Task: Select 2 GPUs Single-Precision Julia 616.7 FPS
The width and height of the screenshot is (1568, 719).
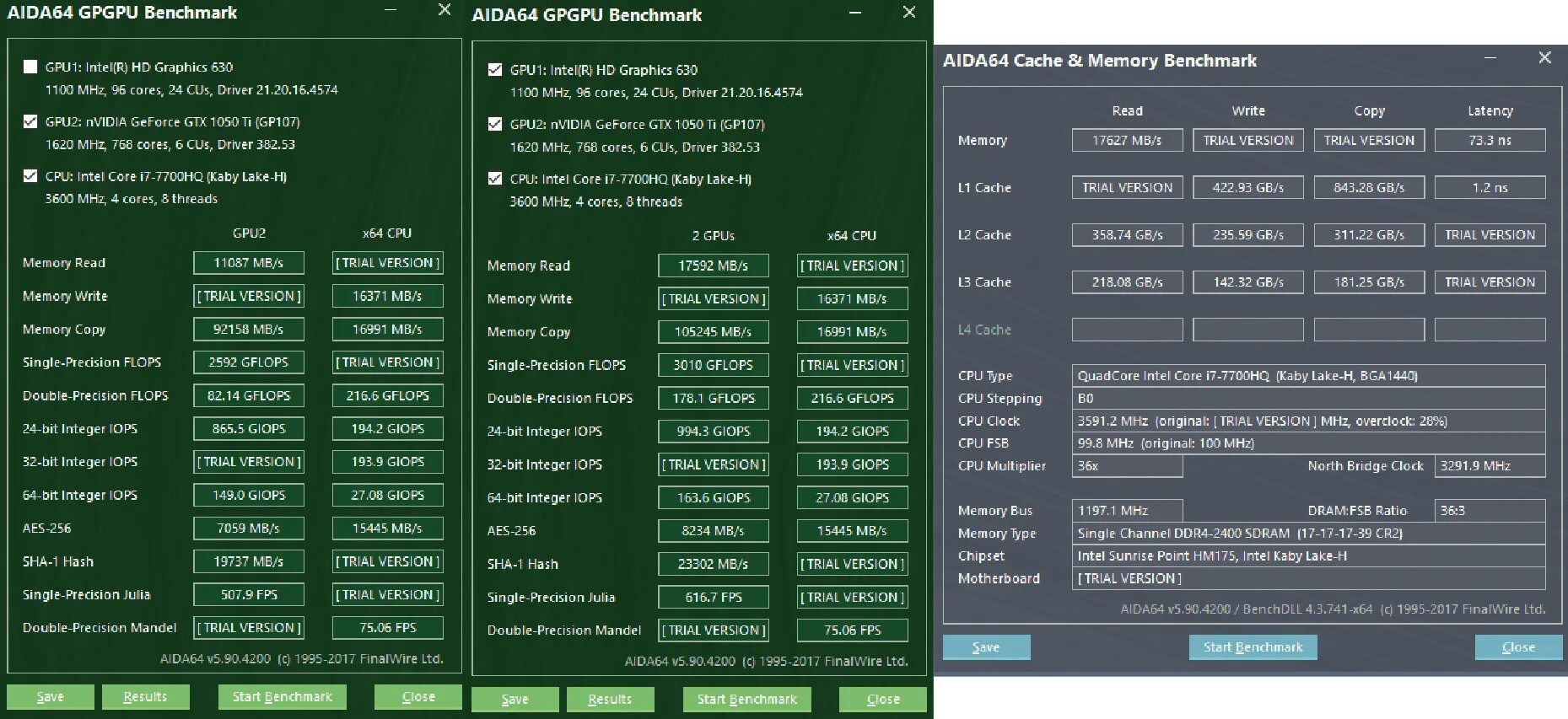Action: (x=714, y=597)
